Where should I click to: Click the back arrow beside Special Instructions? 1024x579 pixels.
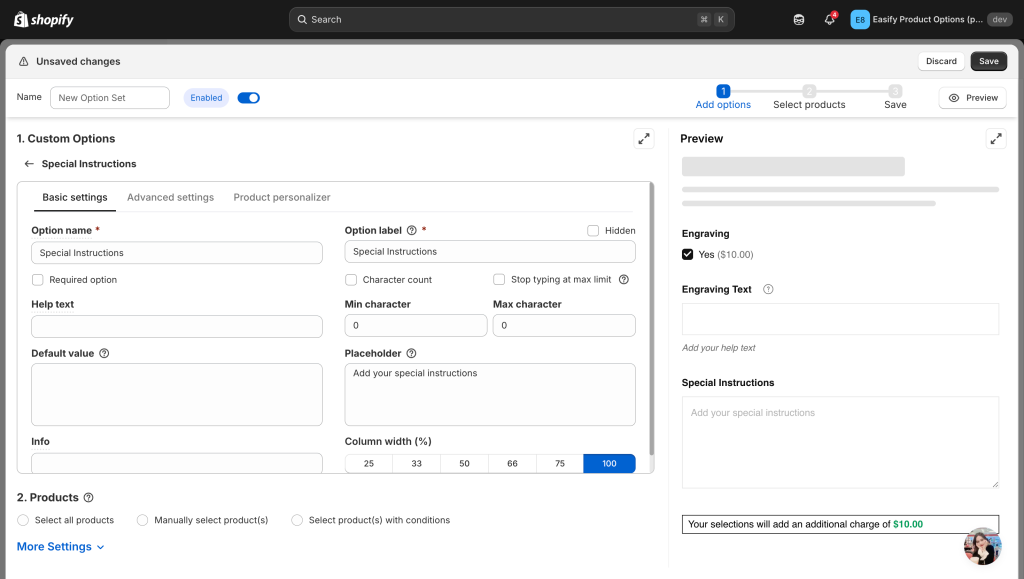click(29, 164)
